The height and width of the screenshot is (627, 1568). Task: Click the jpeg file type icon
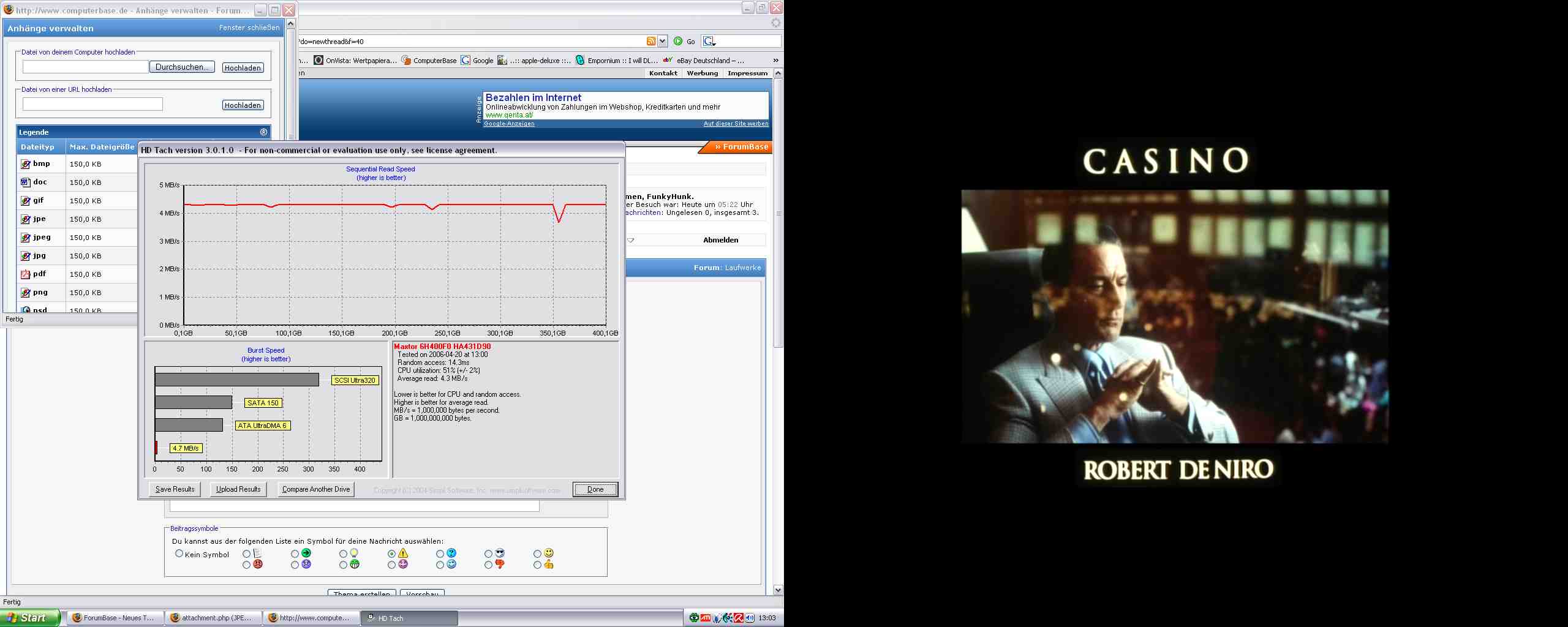point(26,238)
